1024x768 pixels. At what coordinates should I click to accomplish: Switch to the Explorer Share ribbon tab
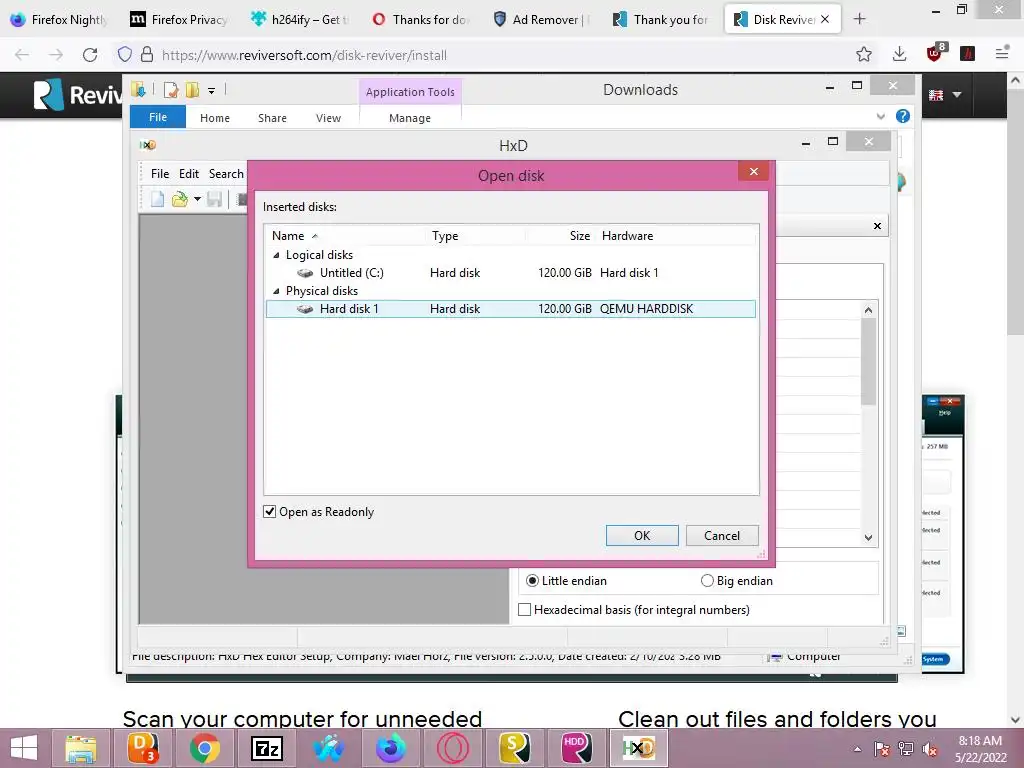pyautogui.click(x=272, y=118)
